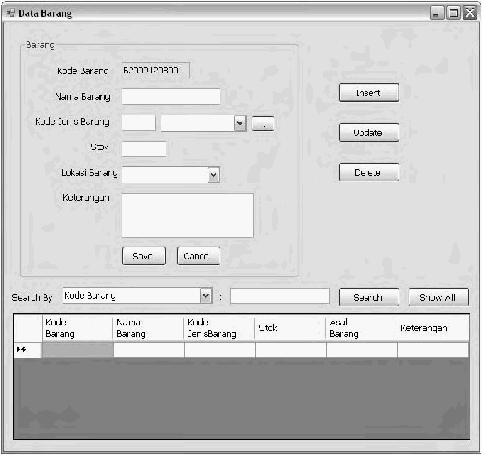This screenshot has width=482, height=455.
Task: Click the Update button
Action: click(369, 132)
